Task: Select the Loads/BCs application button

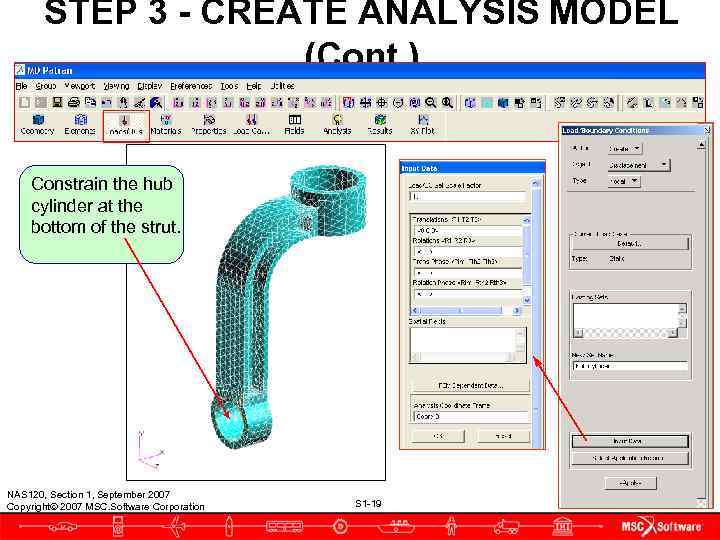Action: pos(124,125)
